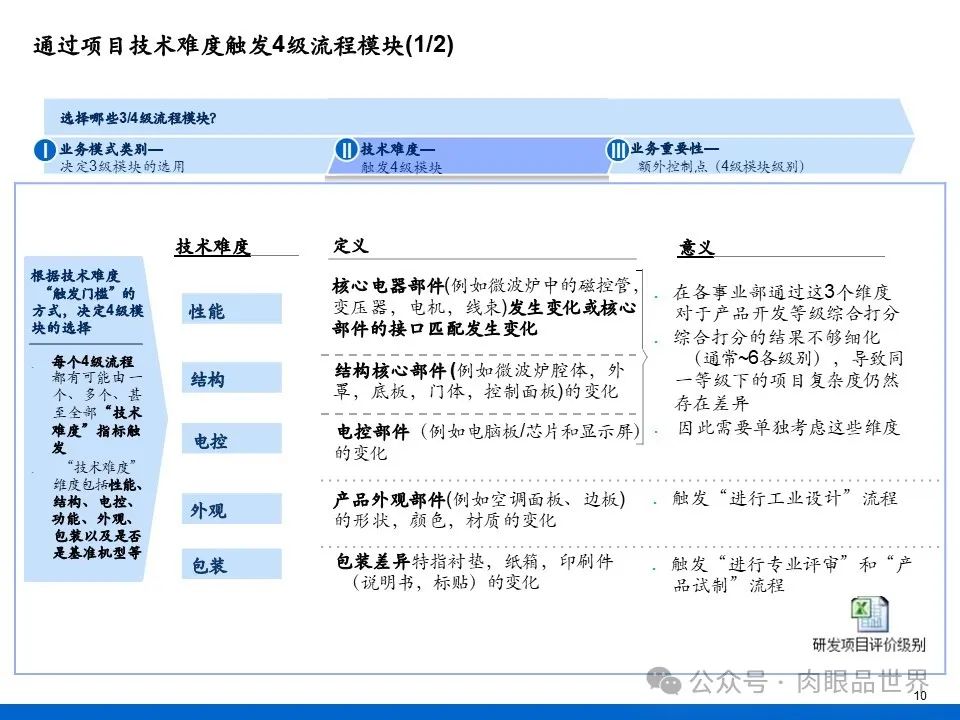Click the 结构 difficulty box
Viewport: 960px width, 720px height.
pyautogui.click(x=232, y=378)
